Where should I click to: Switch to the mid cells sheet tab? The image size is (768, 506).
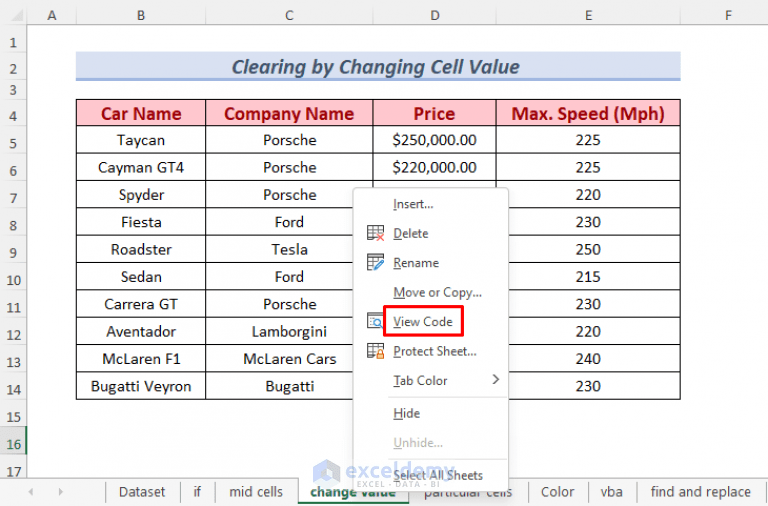coord(256,492)
